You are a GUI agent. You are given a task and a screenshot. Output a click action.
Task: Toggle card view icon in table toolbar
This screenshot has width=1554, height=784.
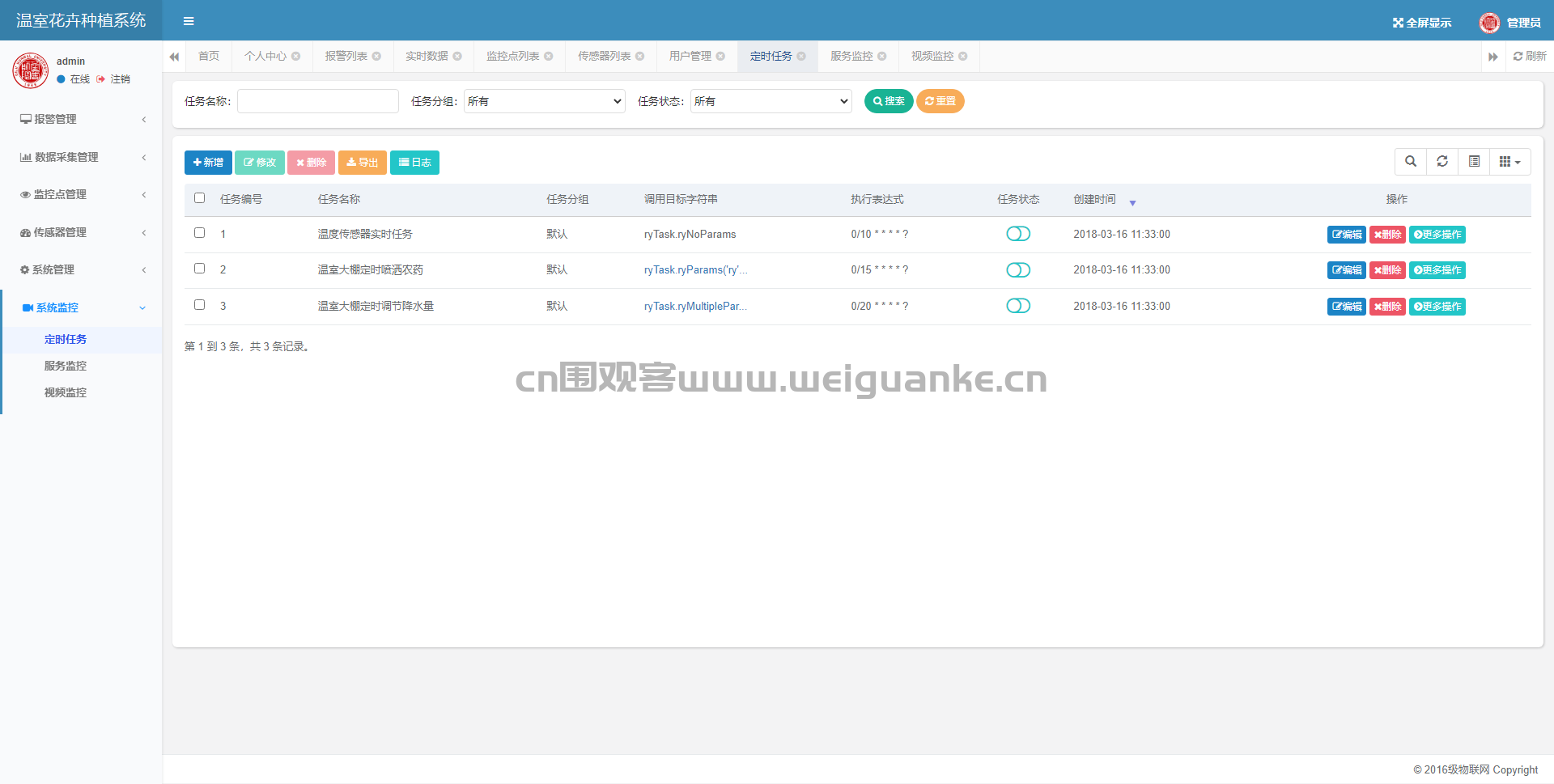pyautogui.click(x=1474, y=162)
